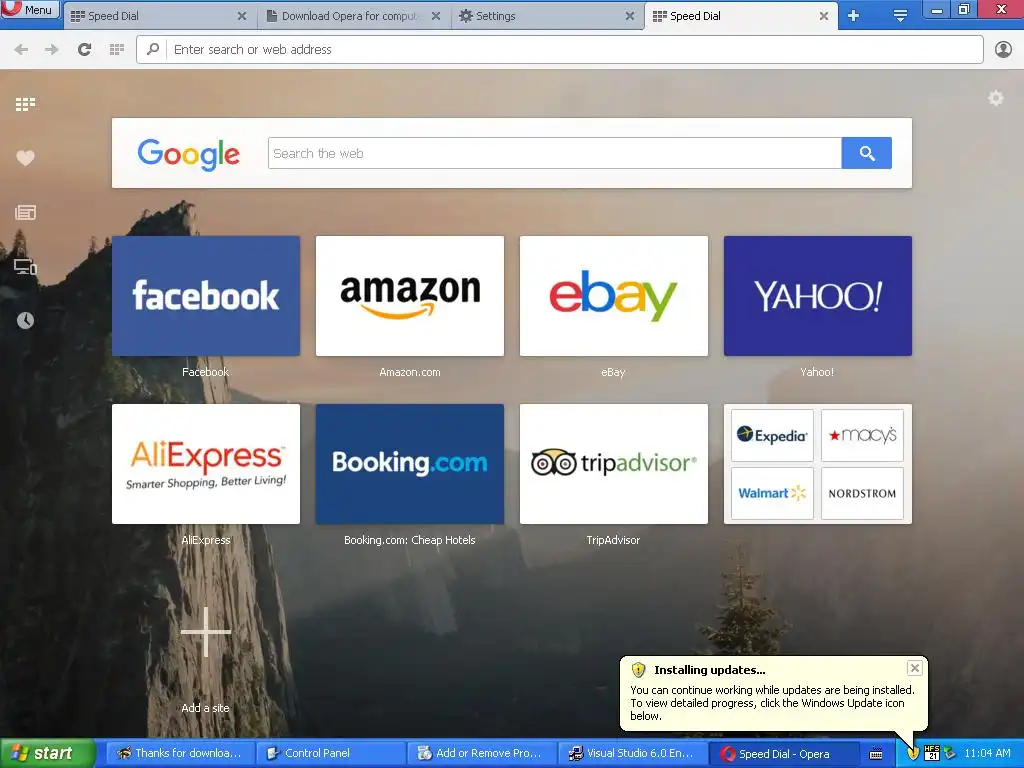Click the Windows Update shield tray icon
This screenshot has height=768, width=1024.
[913, 754]
